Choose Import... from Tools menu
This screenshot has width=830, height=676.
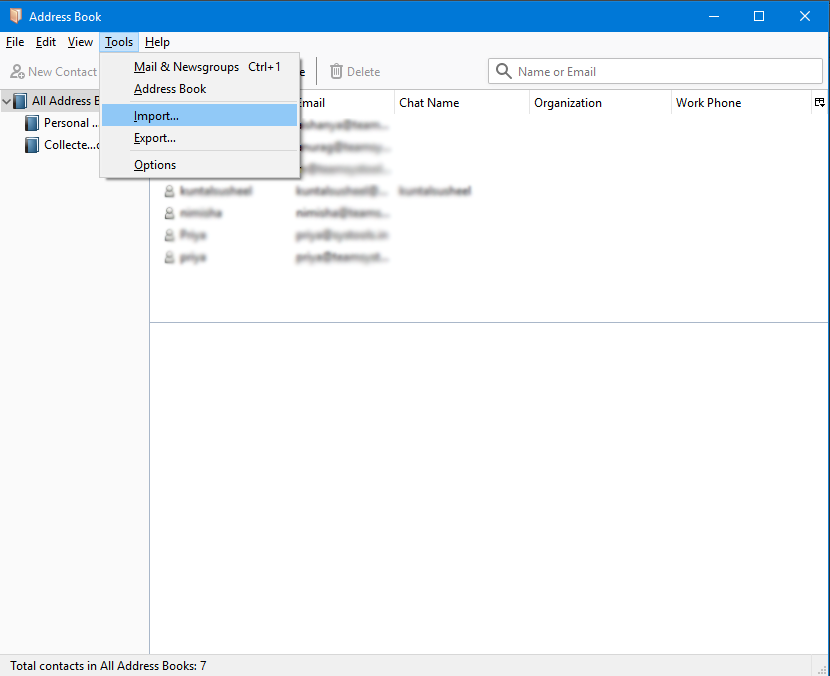coord(200,115)
